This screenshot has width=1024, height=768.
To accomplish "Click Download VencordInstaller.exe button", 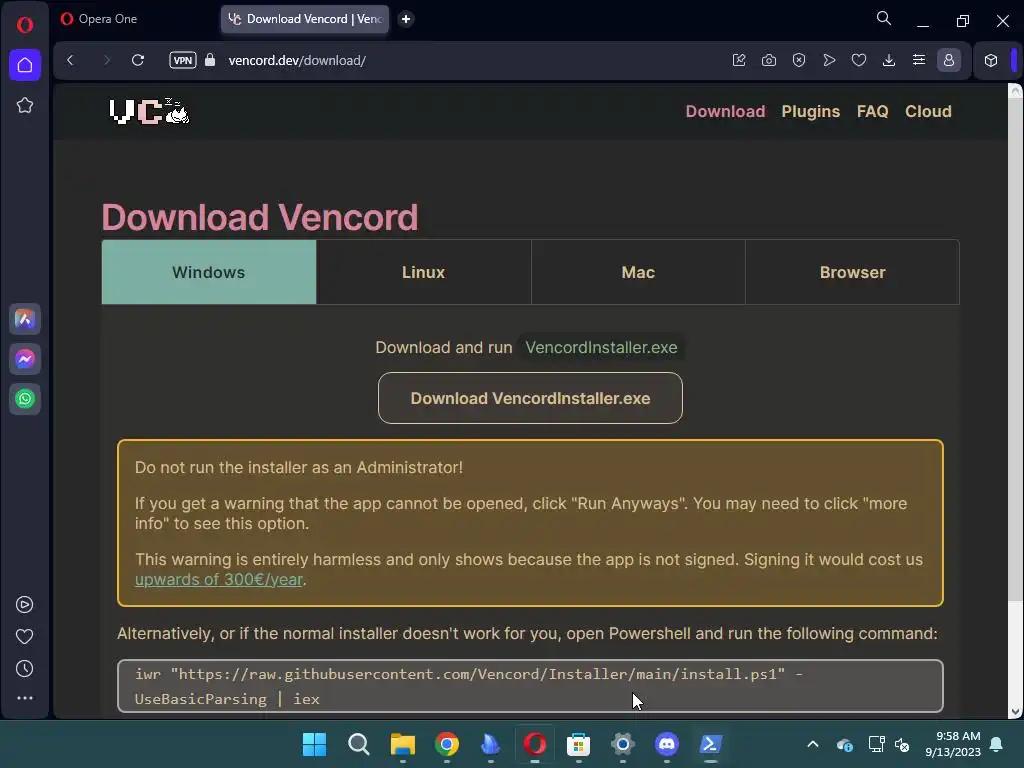I will [x=530, y=398].
